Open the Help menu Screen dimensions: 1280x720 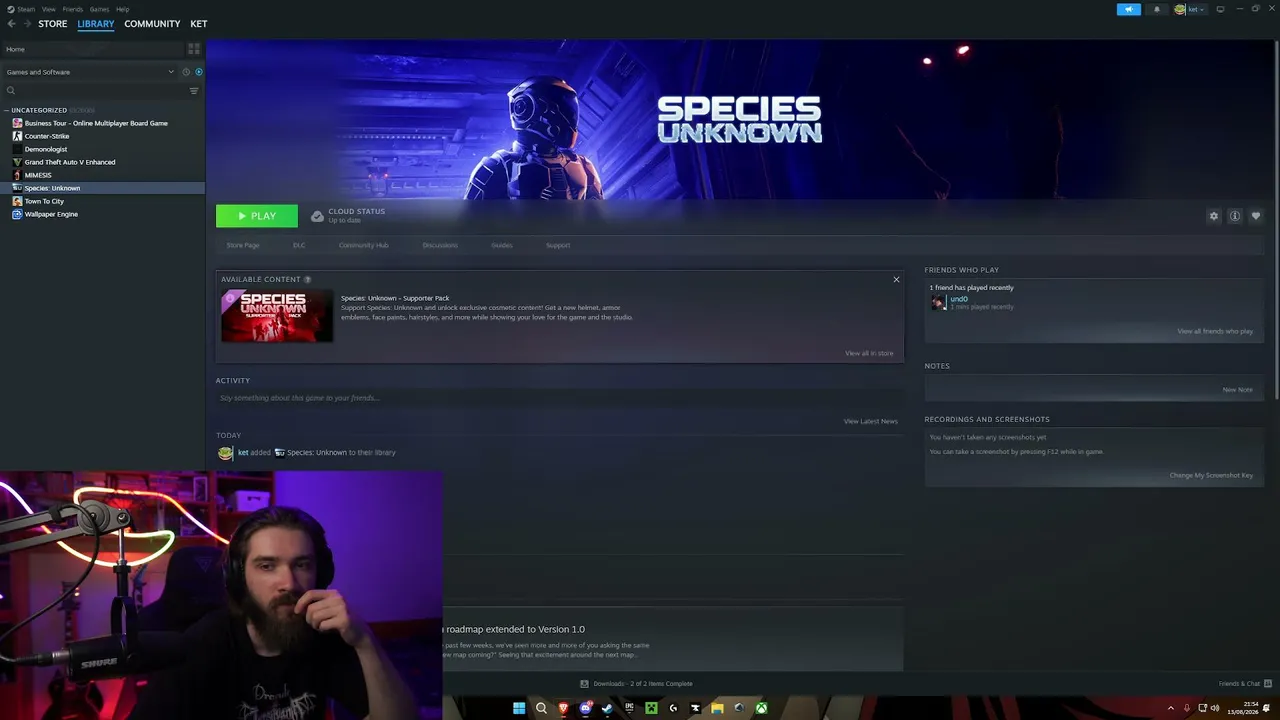click(x=122, y=9)
